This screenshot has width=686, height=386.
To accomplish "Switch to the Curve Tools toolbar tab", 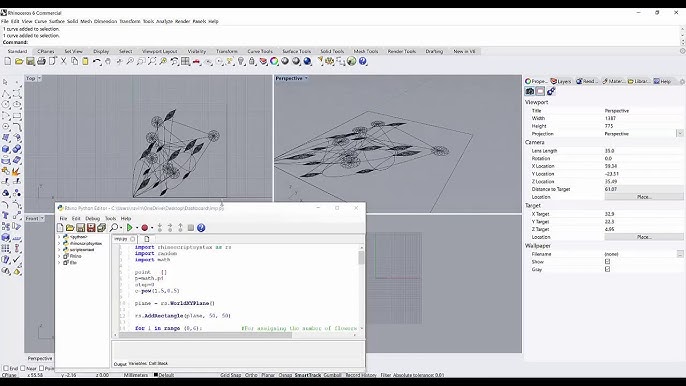I will click(x=260, y=51).
